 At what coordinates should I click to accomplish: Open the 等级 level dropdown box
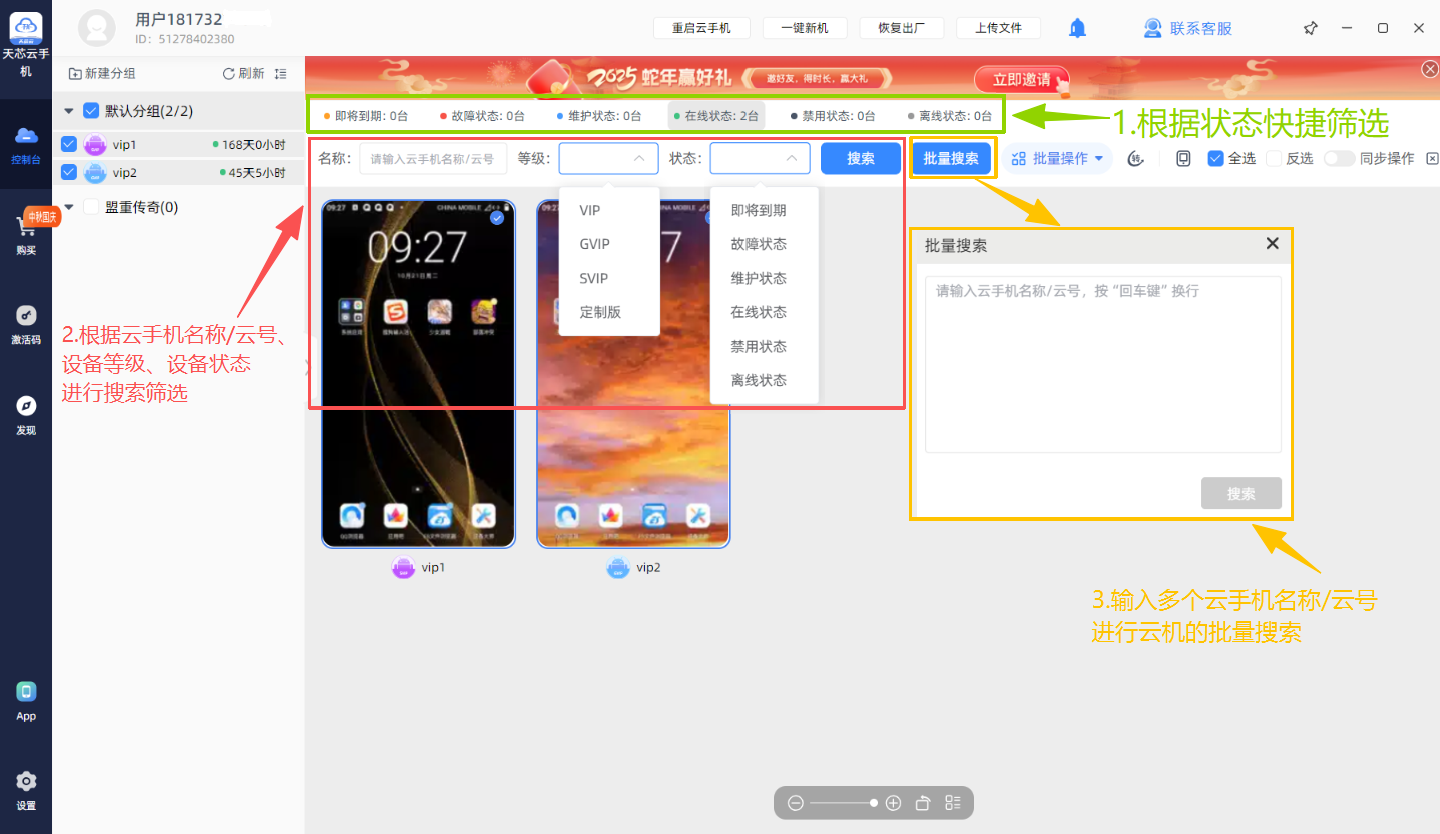tap(608, 158)
